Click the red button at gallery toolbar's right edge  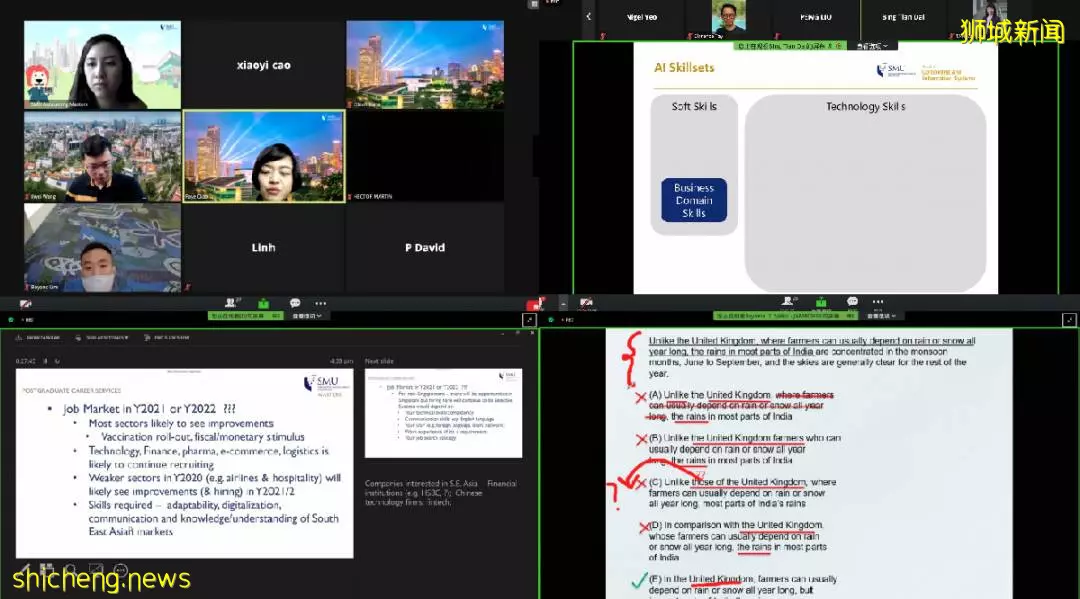(534, 304)
